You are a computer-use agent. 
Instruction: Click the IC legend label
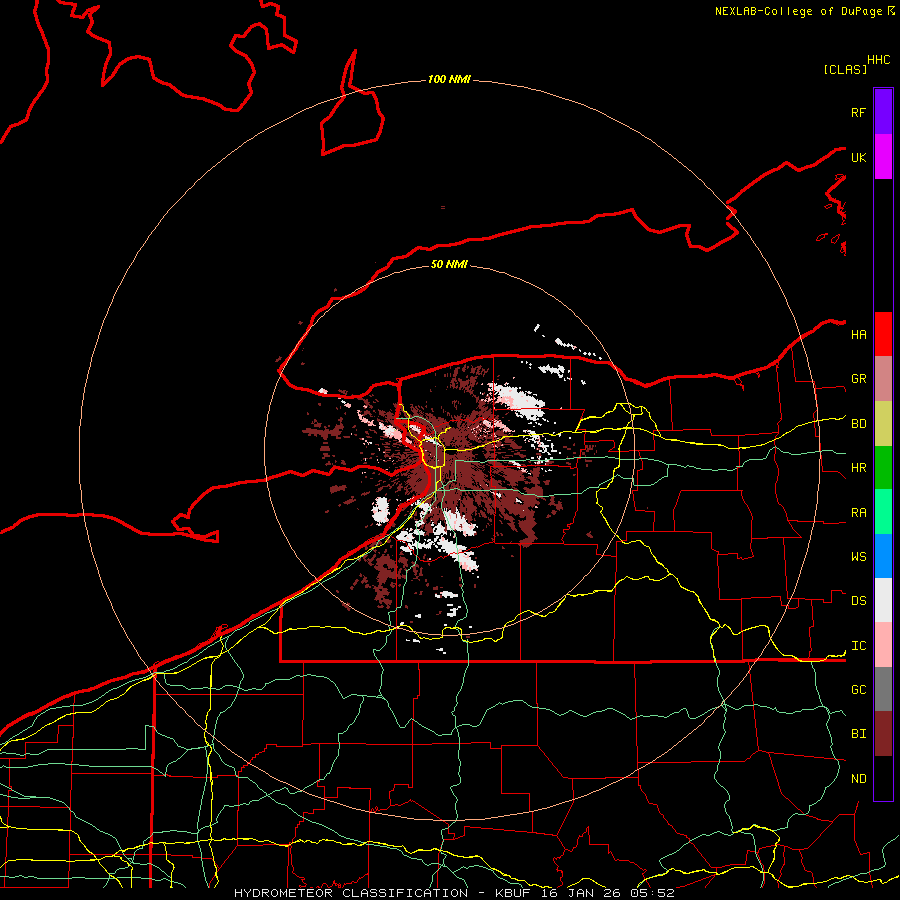coord(858,646)
